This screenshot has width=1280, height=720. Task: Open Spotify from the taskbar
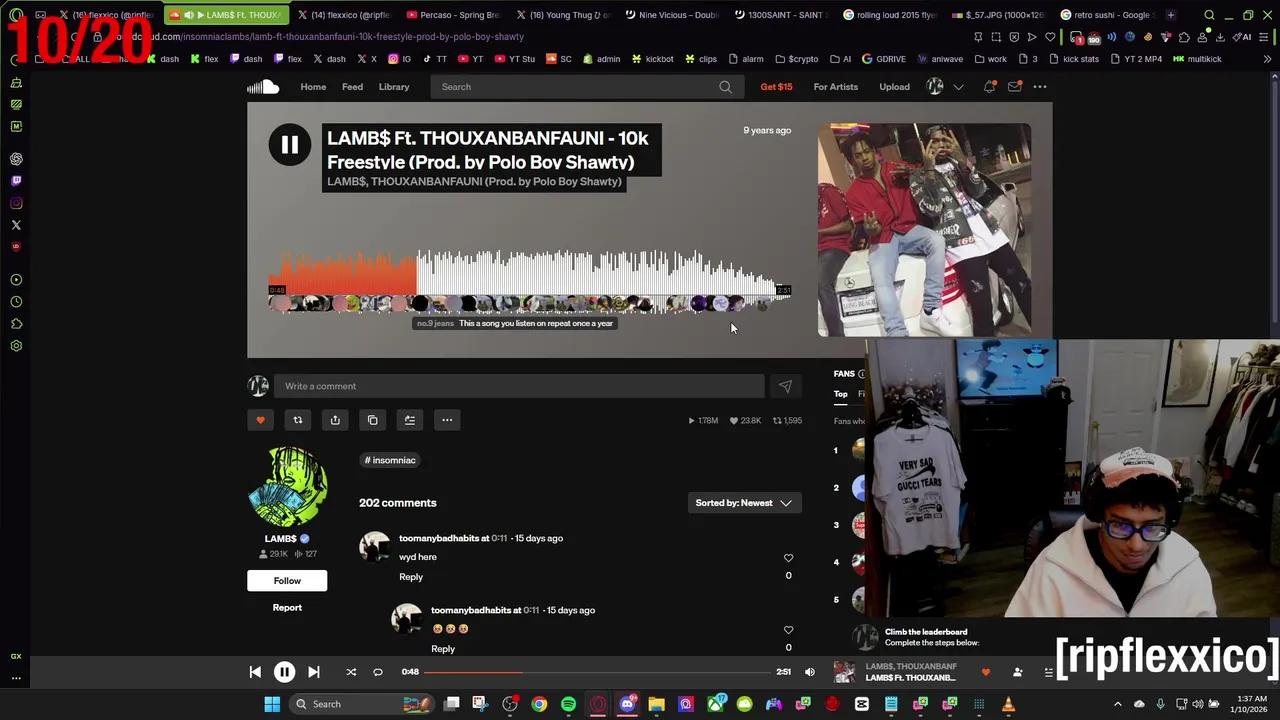tap(568, 704)
